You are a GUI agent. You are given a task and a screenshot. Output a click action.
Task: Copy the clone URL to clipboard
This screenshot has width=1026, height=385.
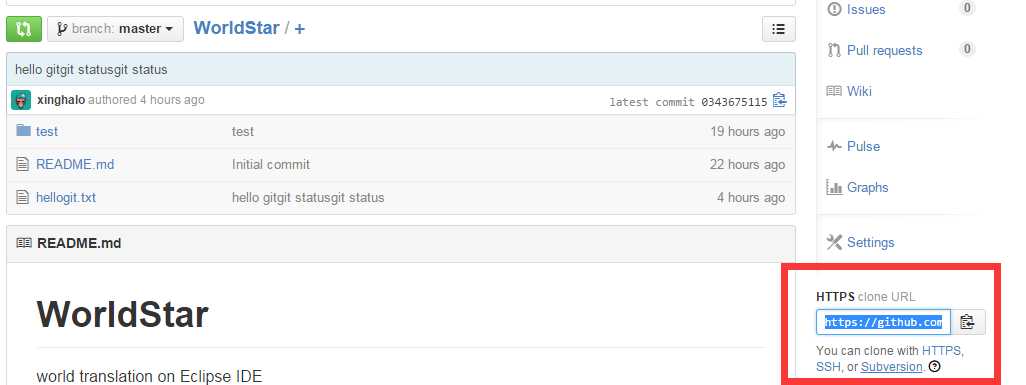968,322
